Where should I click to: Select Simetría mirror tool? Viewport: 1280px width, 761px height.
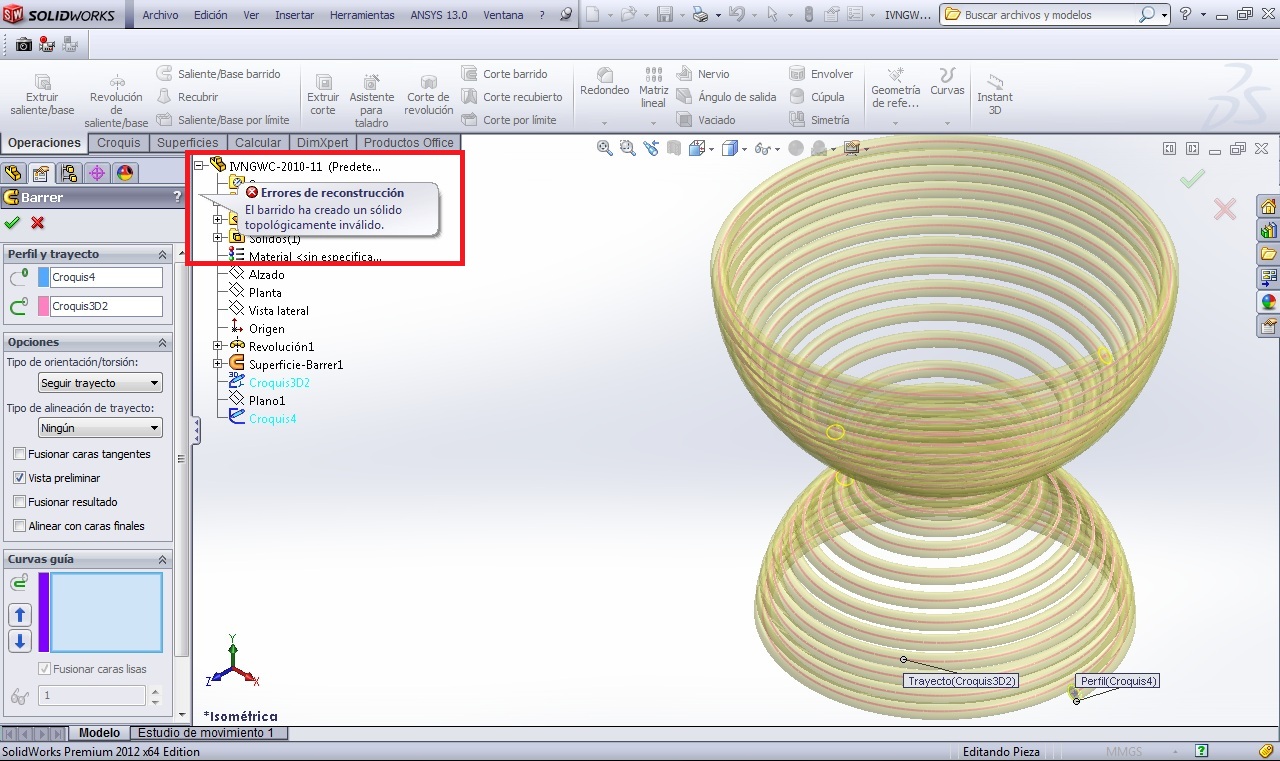[x=819, y=120]
